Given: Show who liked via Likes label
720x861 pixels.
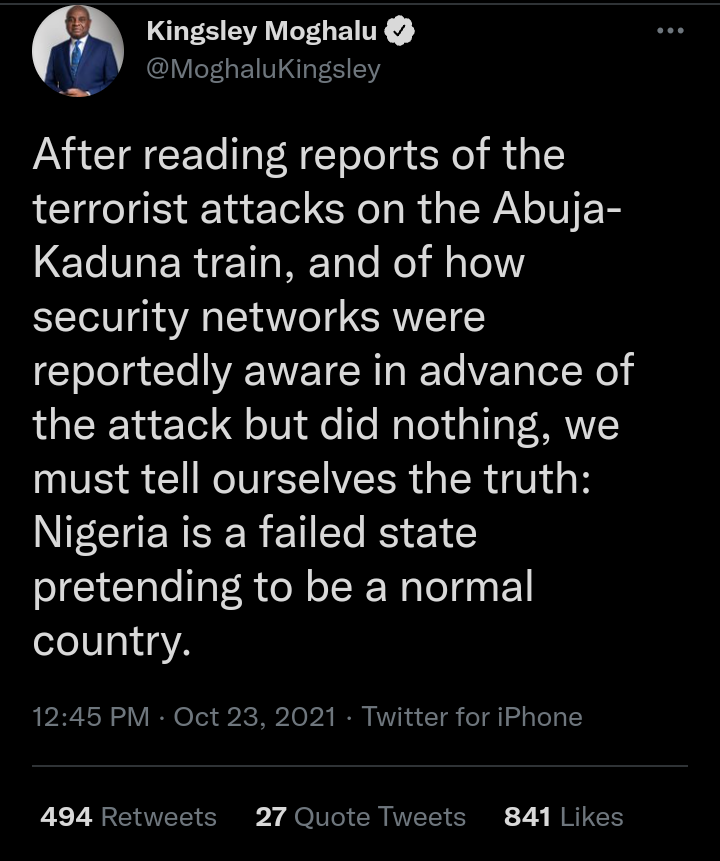Looking at the screenshot, I should pos(592,817).
